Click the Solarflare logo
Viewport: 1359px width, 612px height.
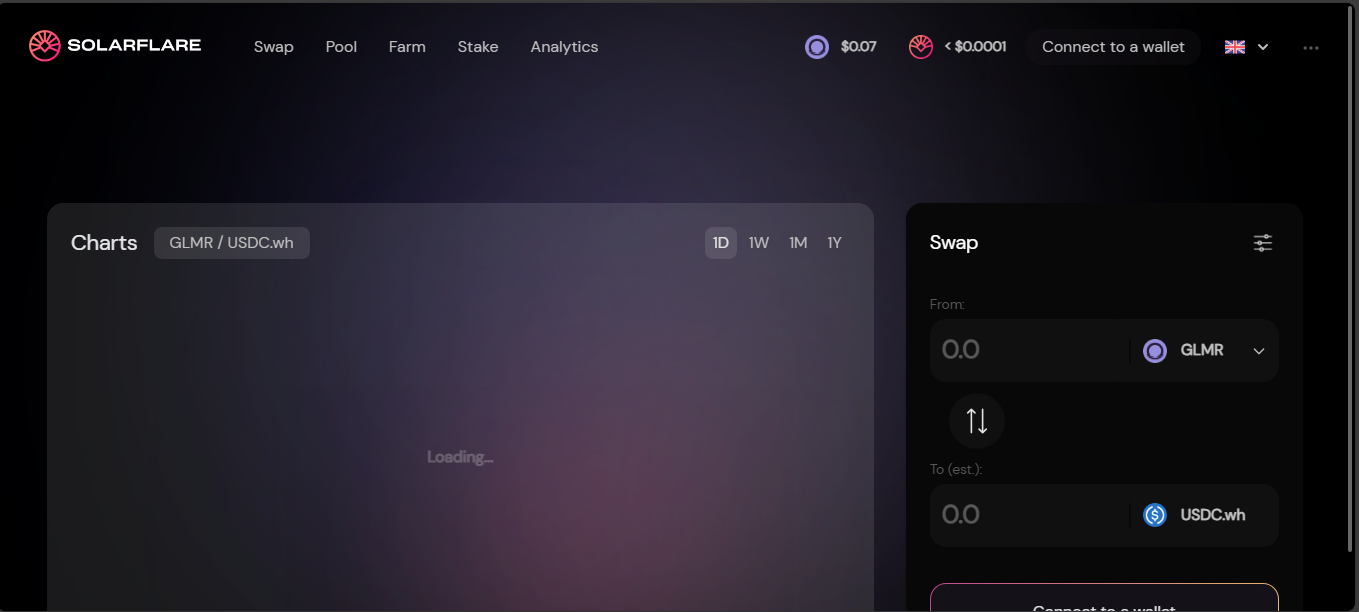click(x=115, y=46)
